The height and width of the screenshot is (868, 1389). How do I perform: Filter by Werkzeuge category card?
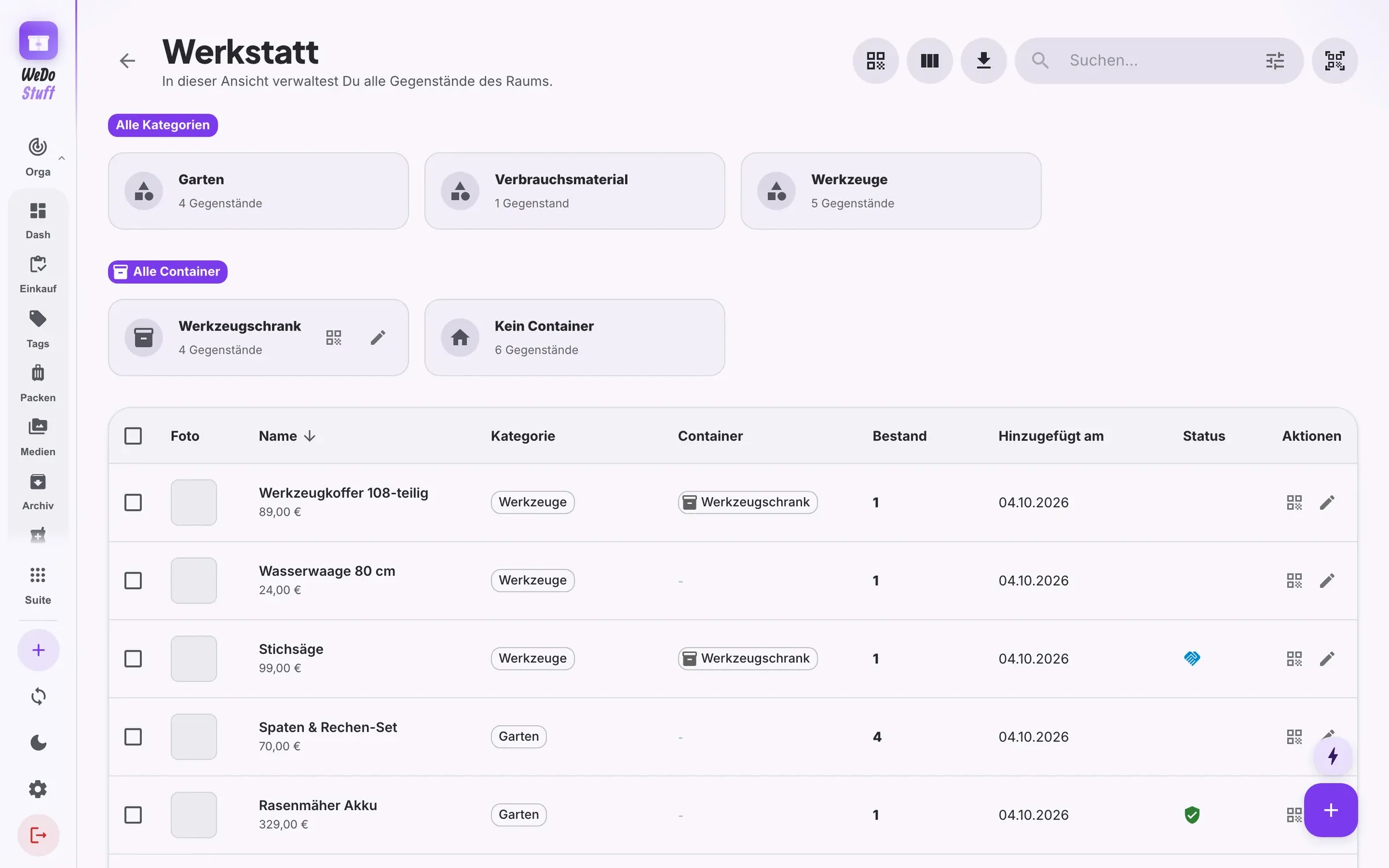[891, 191]
